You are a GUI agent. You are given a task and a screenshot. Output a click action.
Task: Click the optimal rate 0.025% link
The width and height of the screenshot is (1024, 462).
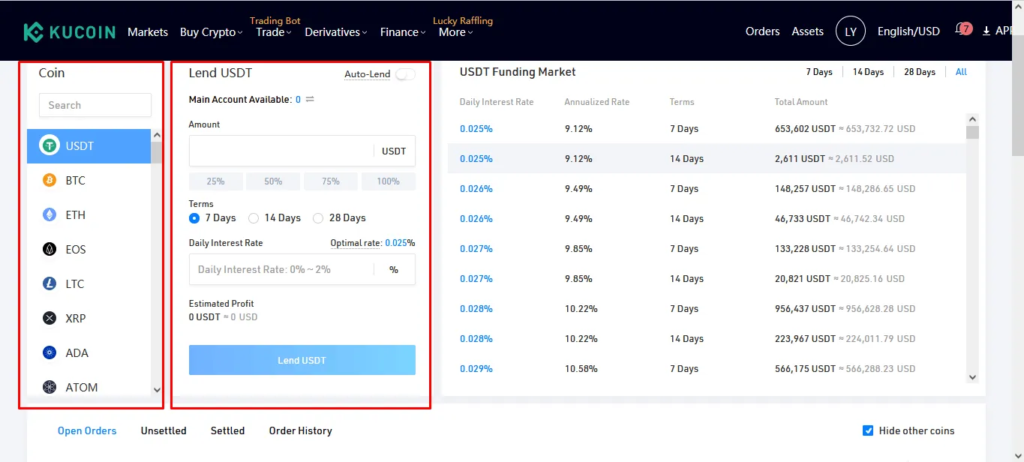pyautogui.click(x=400, y=242)
